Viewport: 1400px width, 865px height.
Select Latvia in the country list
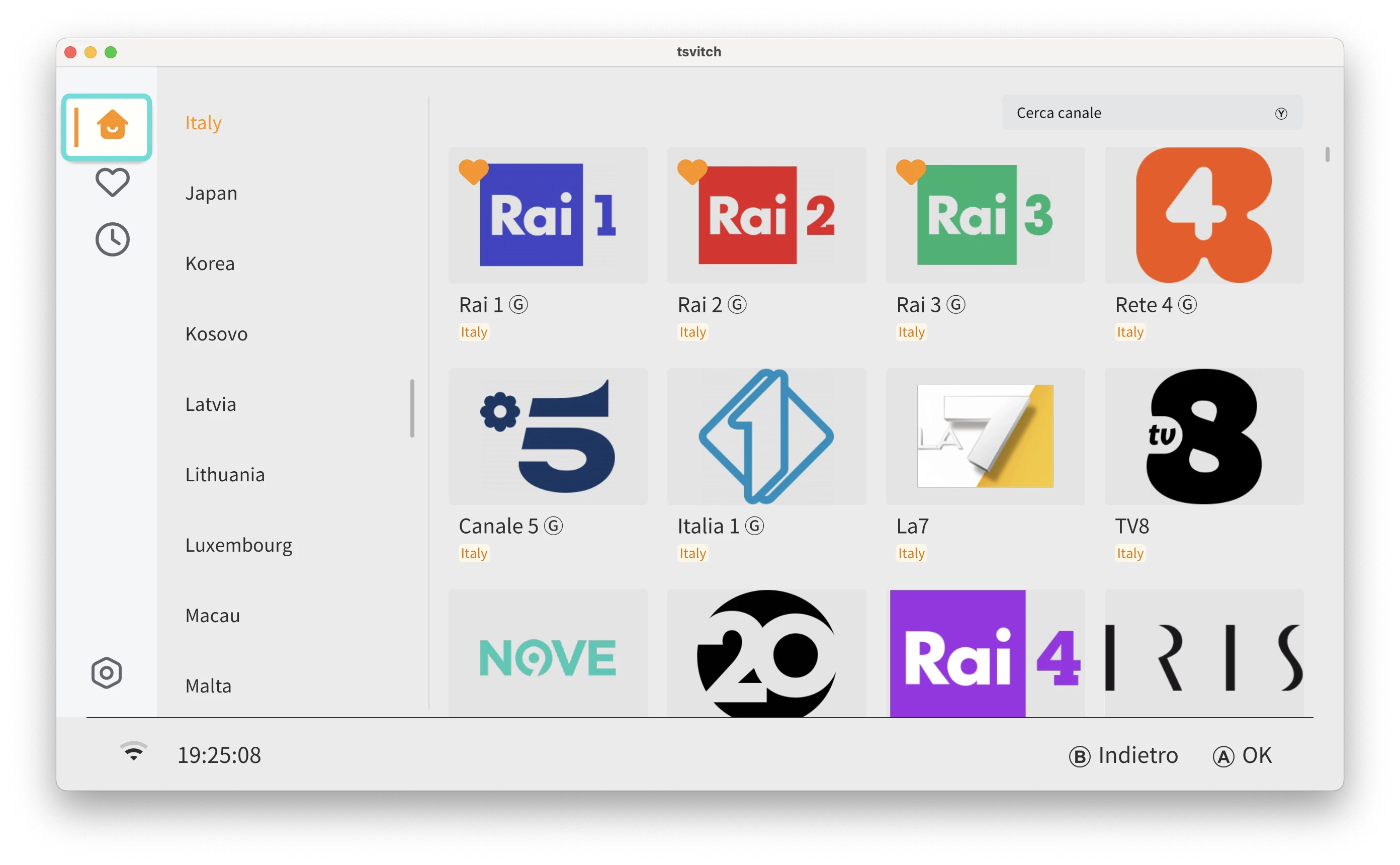tap(211, 404)
